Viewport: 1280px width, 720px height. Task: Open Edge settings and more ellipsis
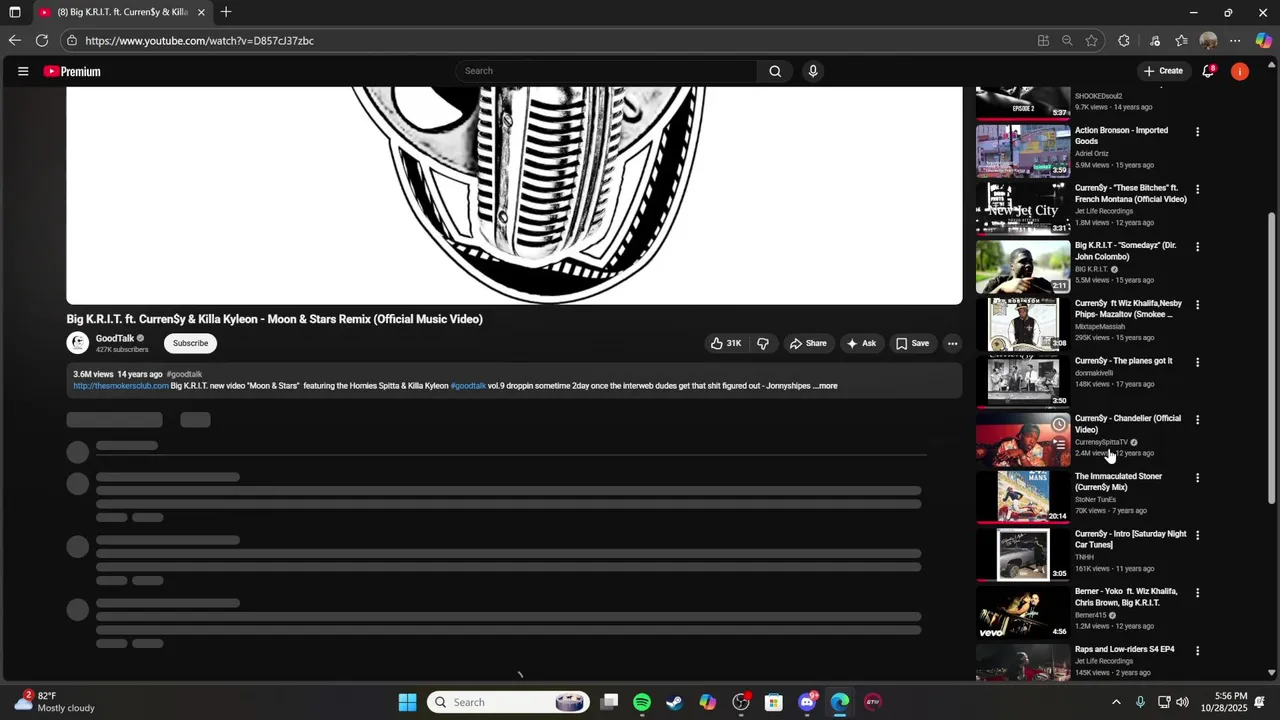click(x=1236, y=41)
